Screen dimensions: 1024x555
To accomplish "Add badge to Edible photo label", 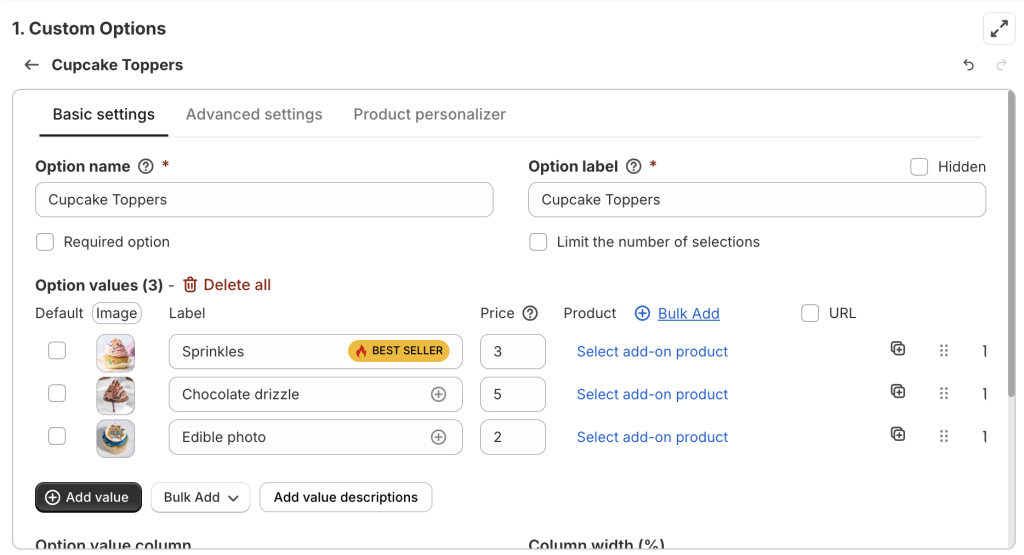I will (x=438, y=437).
